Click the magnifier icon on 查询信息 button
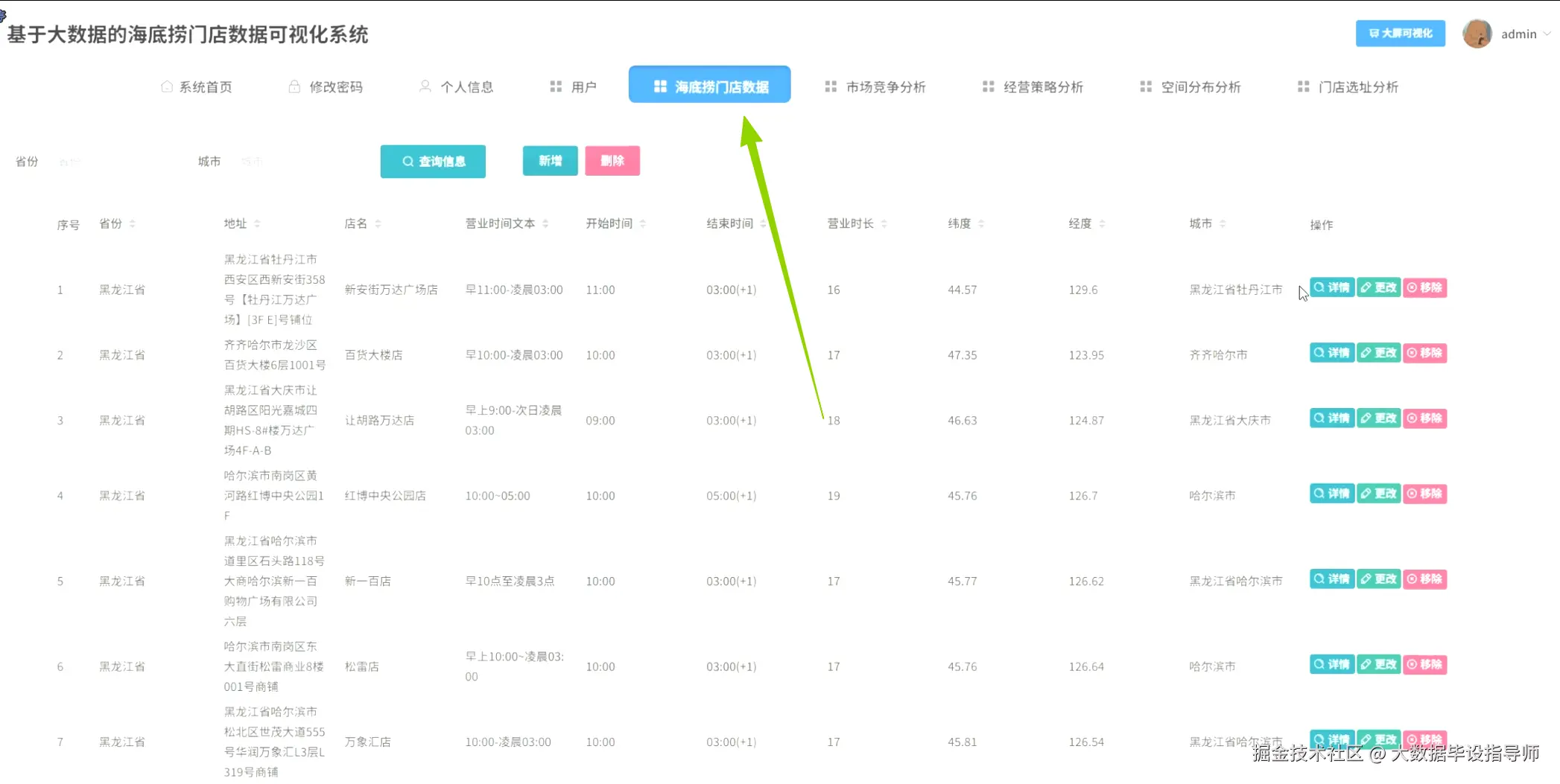The height and width of the screenshot is (784, 1560). tap(408, 161)
